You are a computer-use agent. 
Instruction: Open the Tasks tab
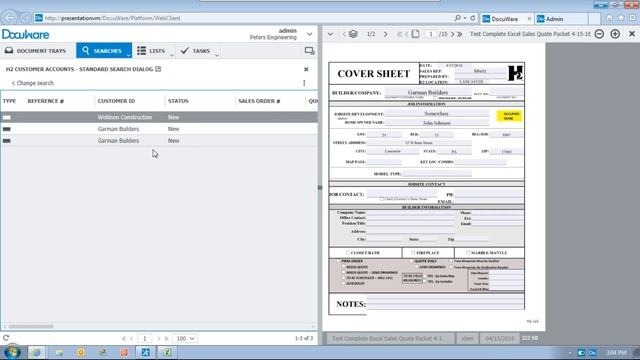point(196,51)
